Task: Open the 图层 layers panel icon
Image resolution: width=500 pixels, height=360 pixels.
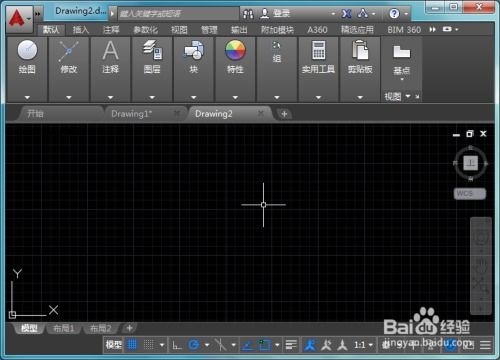Action: tap(152, 50)
